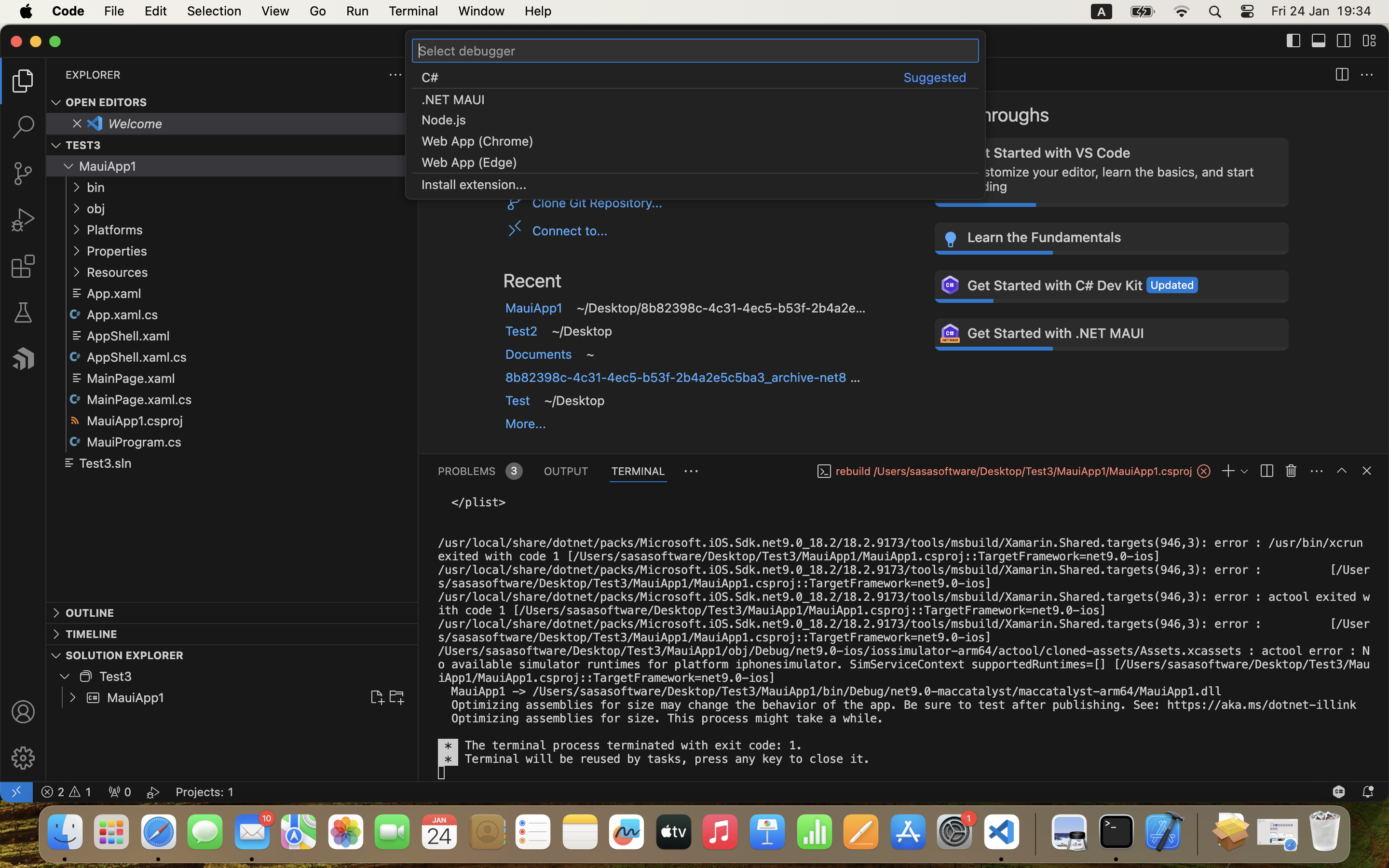Toggle primary side bar visibility
1389x868 pixels.
point(1293,41)
